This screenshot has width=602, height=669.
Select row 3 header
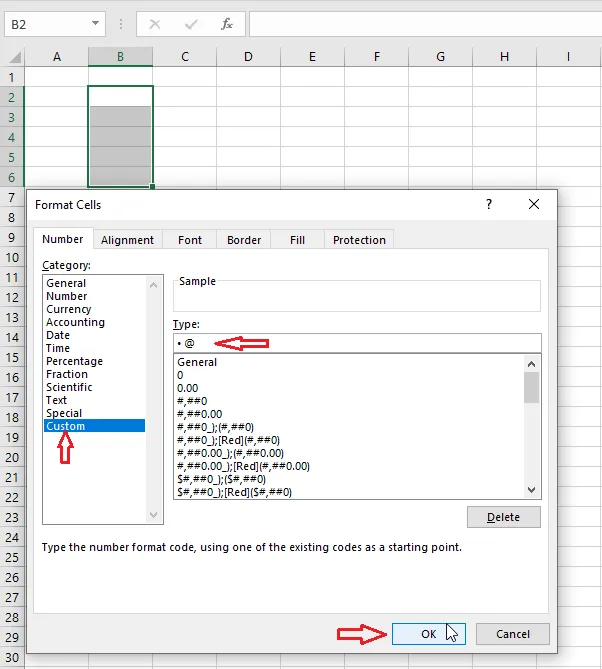click(12, 117)
